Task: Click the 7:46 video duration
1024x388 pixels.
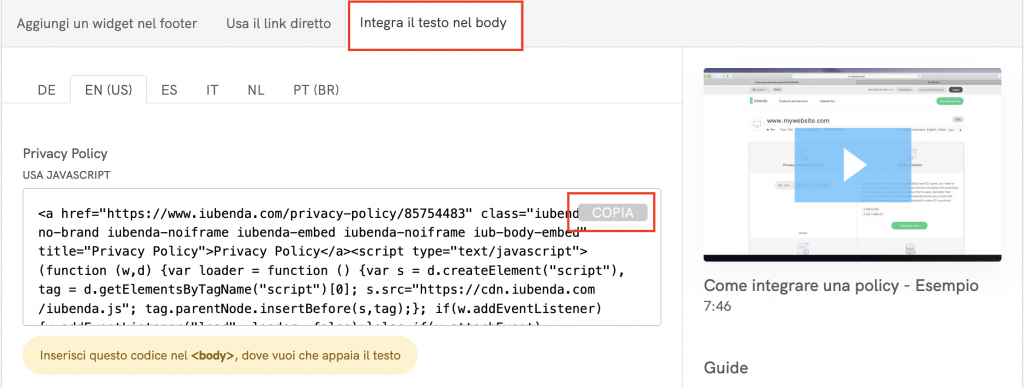Action: pos(718,305)
